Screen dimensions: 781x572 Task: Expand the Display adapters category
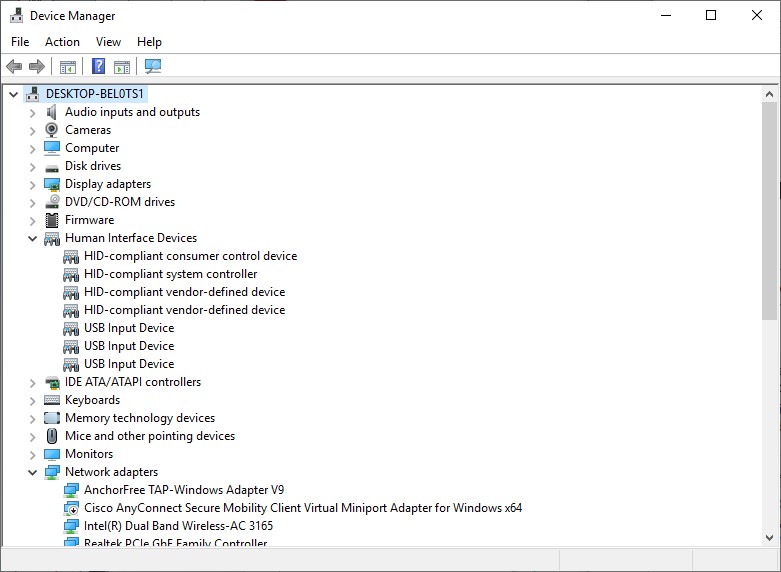click(32, 184)
